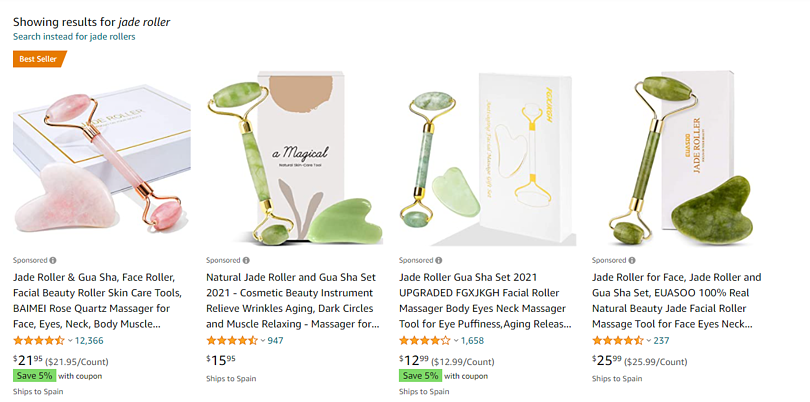Click the Save 5% coupon badge on $21.95 item
The height and width of the screenshot is (402, 810).
(x=34, y=376)
